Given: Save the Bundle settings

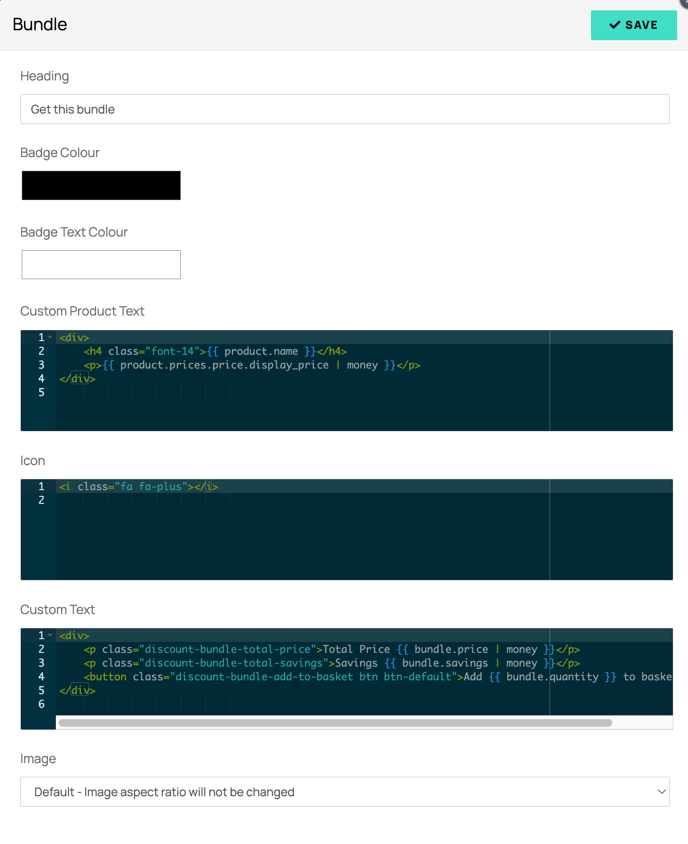Looking at the screenshot, I should (x=634, y=25).
